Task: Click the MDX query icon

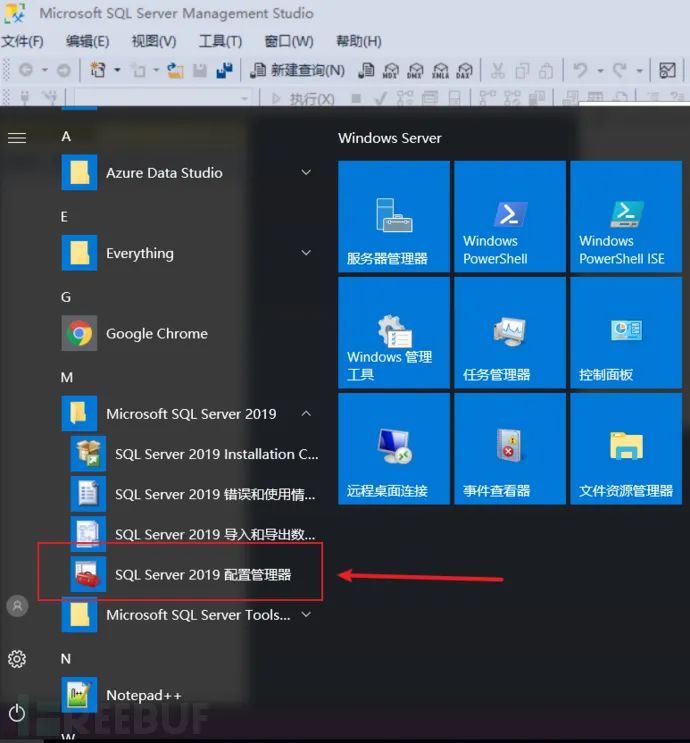Action: point(390,70)
